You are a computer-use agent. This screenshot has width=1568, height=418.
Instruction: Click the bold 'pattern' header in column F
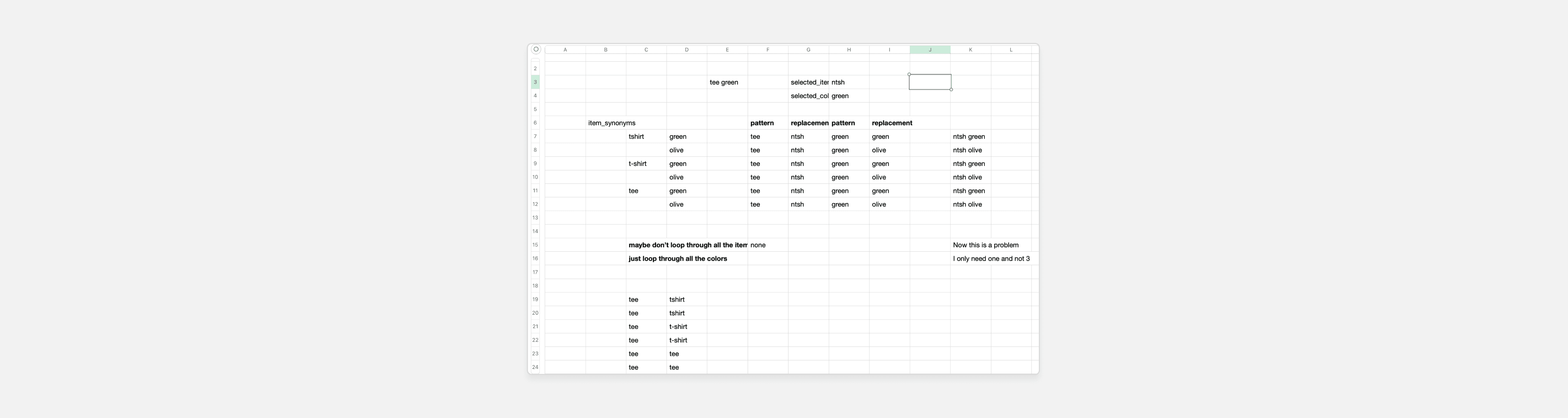[x=768, y=123]
